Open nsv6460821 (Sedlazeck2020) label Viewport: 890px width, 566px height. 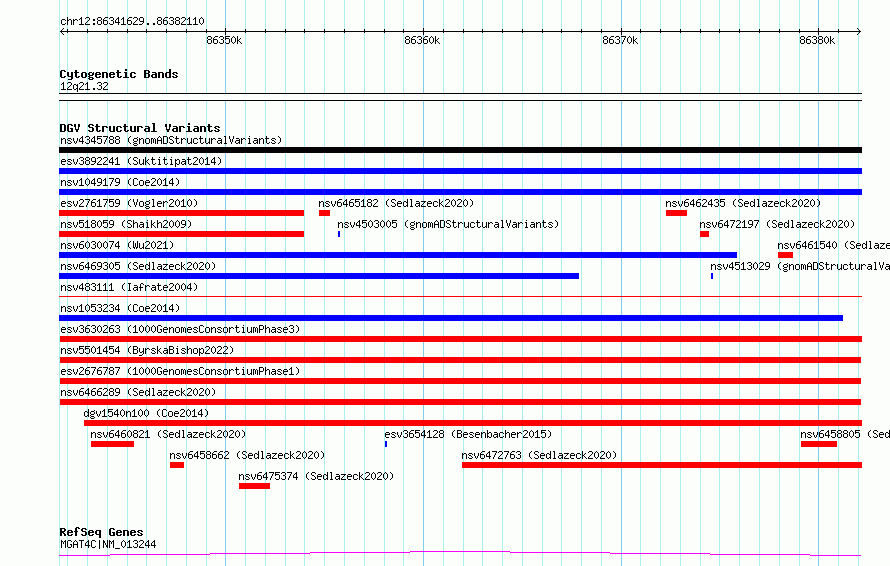pos(168,434)
